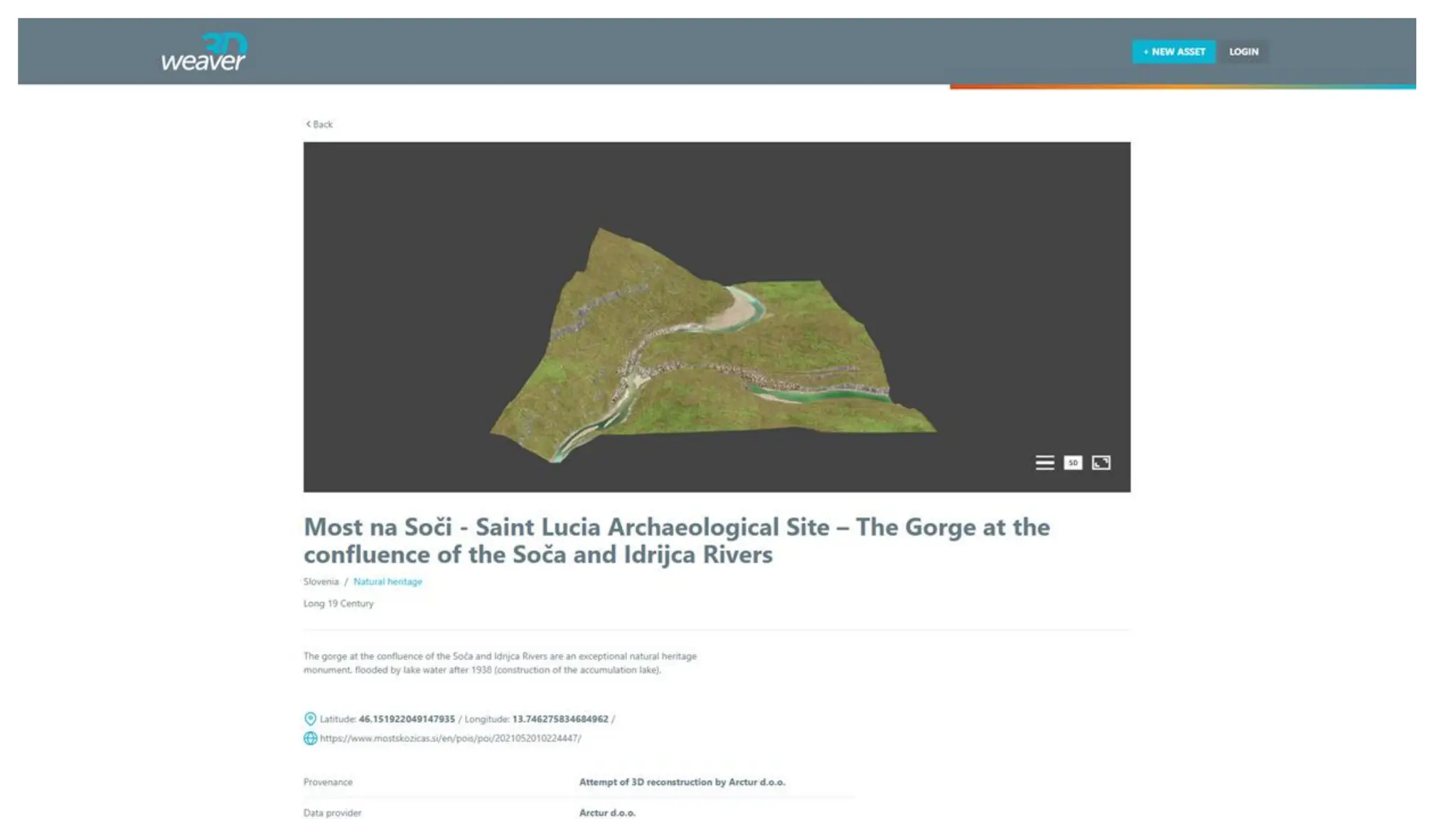The width and height of the screenshot is (1456, 819).
Task: Open the mostskozicas.si website link
Action: coord(450,738)
